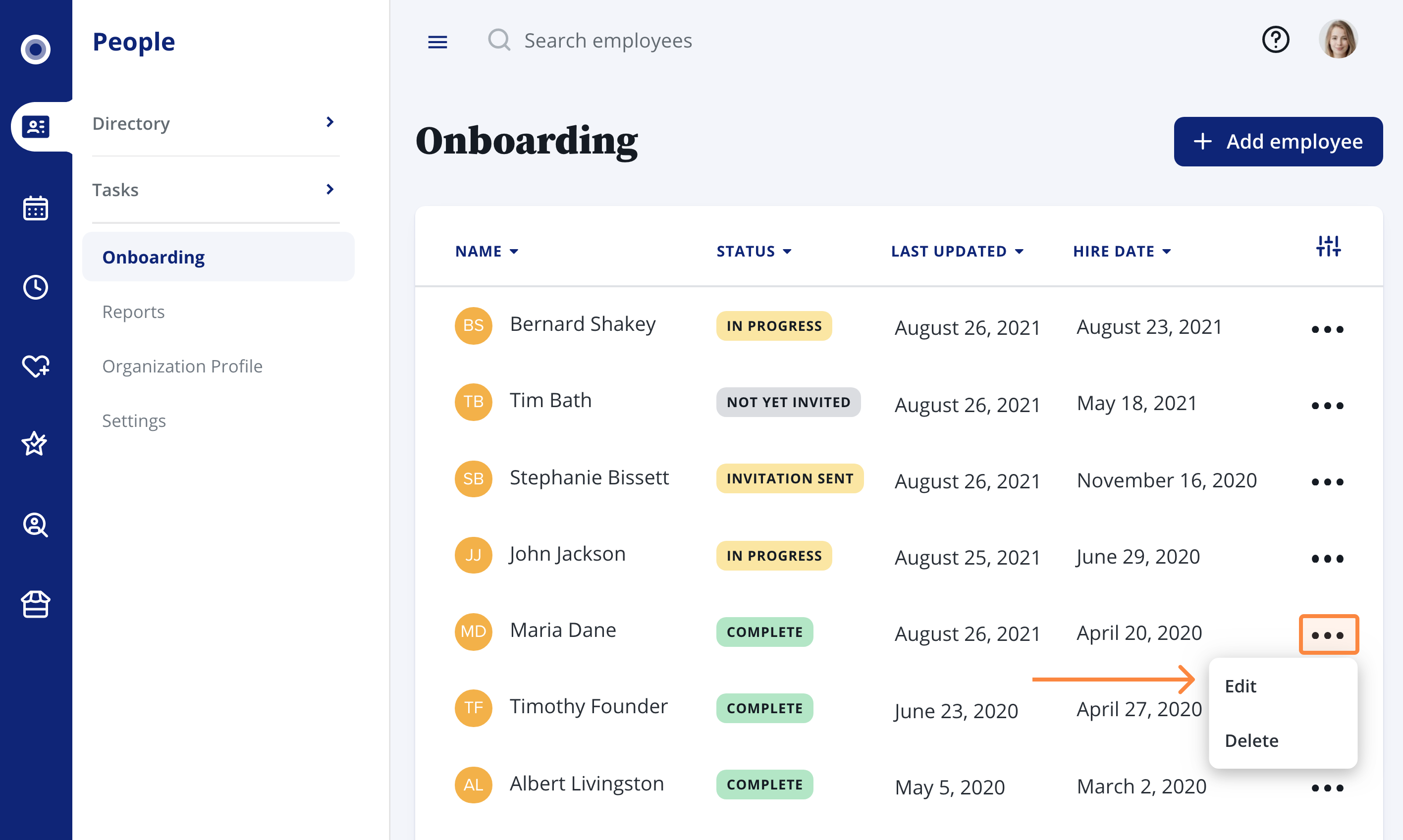Click the TB avatar for Tim Bath
The height and width of the screenshot is (840, 1403).
click(473, 402)
